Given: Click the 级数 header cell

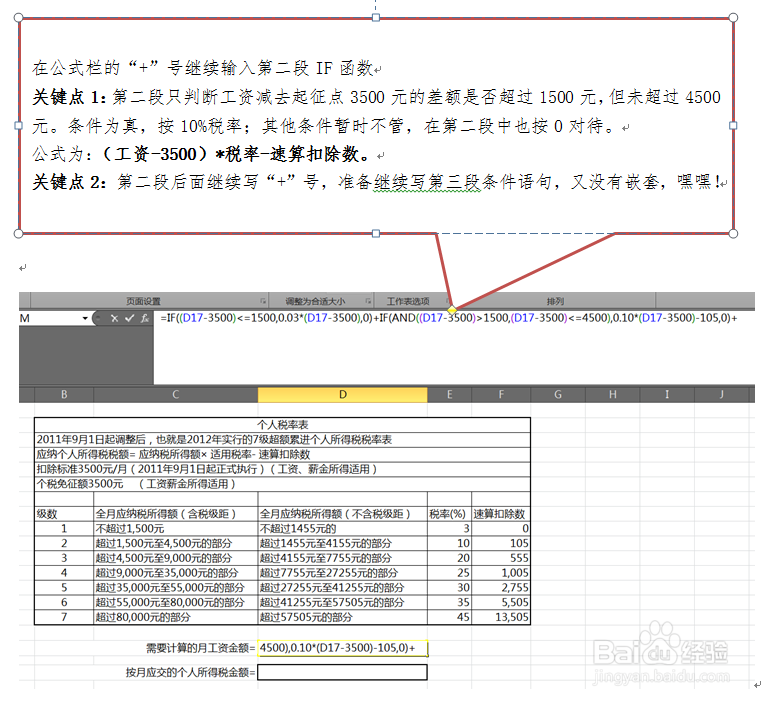Looking at the screenshot, I should tap(64, 514).
